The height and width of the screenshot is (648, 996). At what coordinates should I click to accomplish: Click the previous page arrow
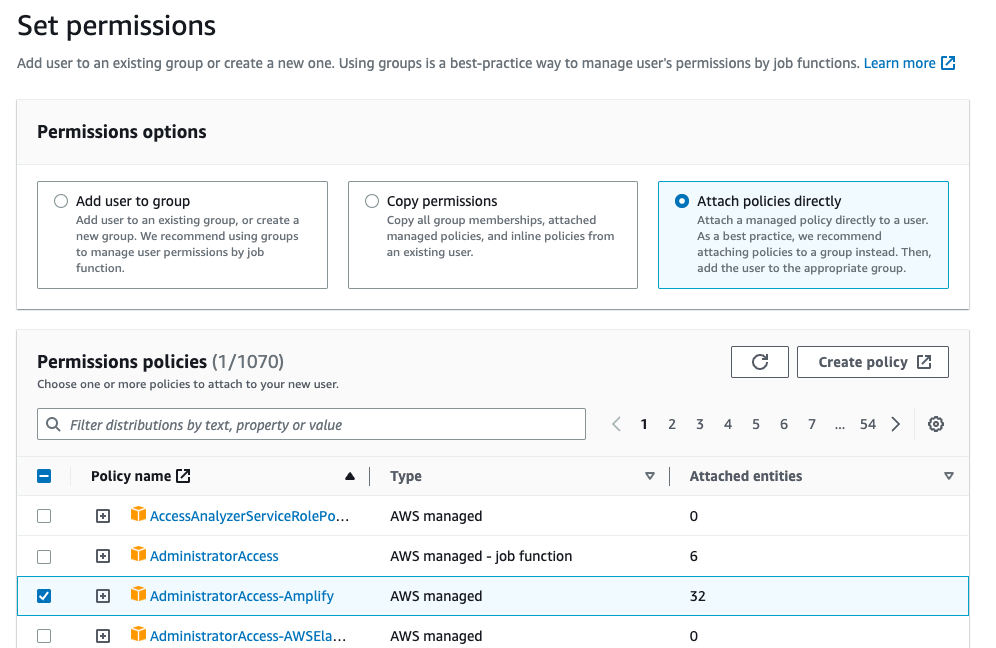pos(616,424)
